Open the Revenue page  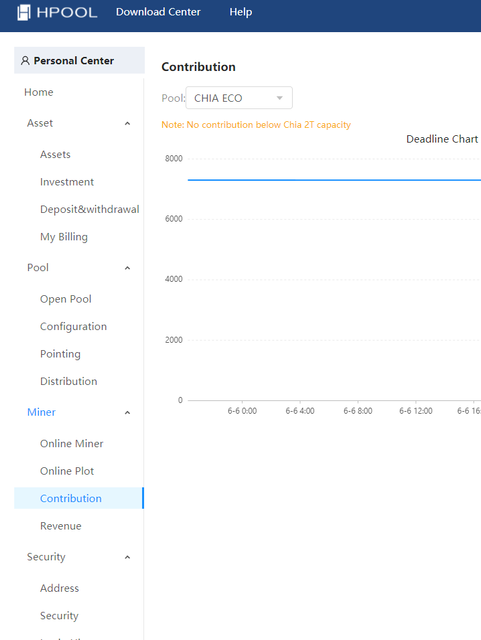[x=60, y=526]
